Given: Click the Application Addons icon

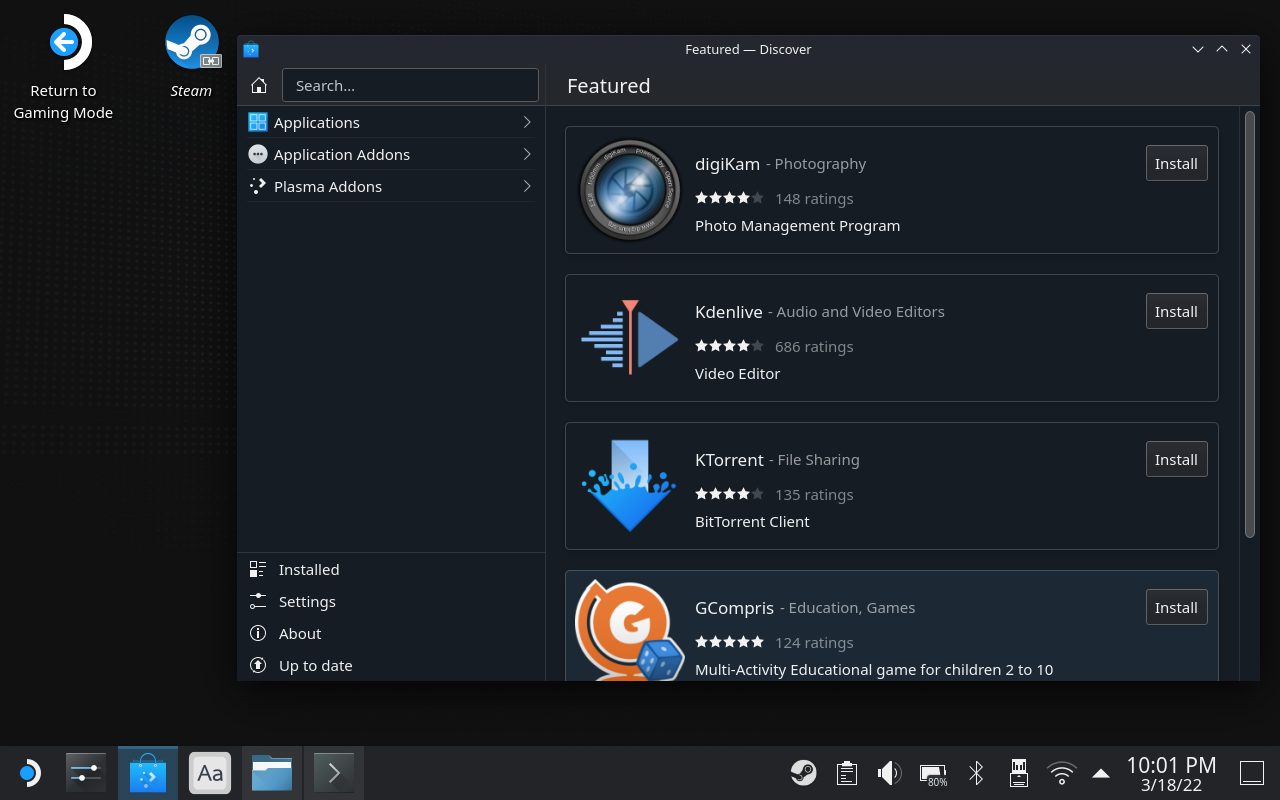Looking at the screenshot, I should click(258, 154).
